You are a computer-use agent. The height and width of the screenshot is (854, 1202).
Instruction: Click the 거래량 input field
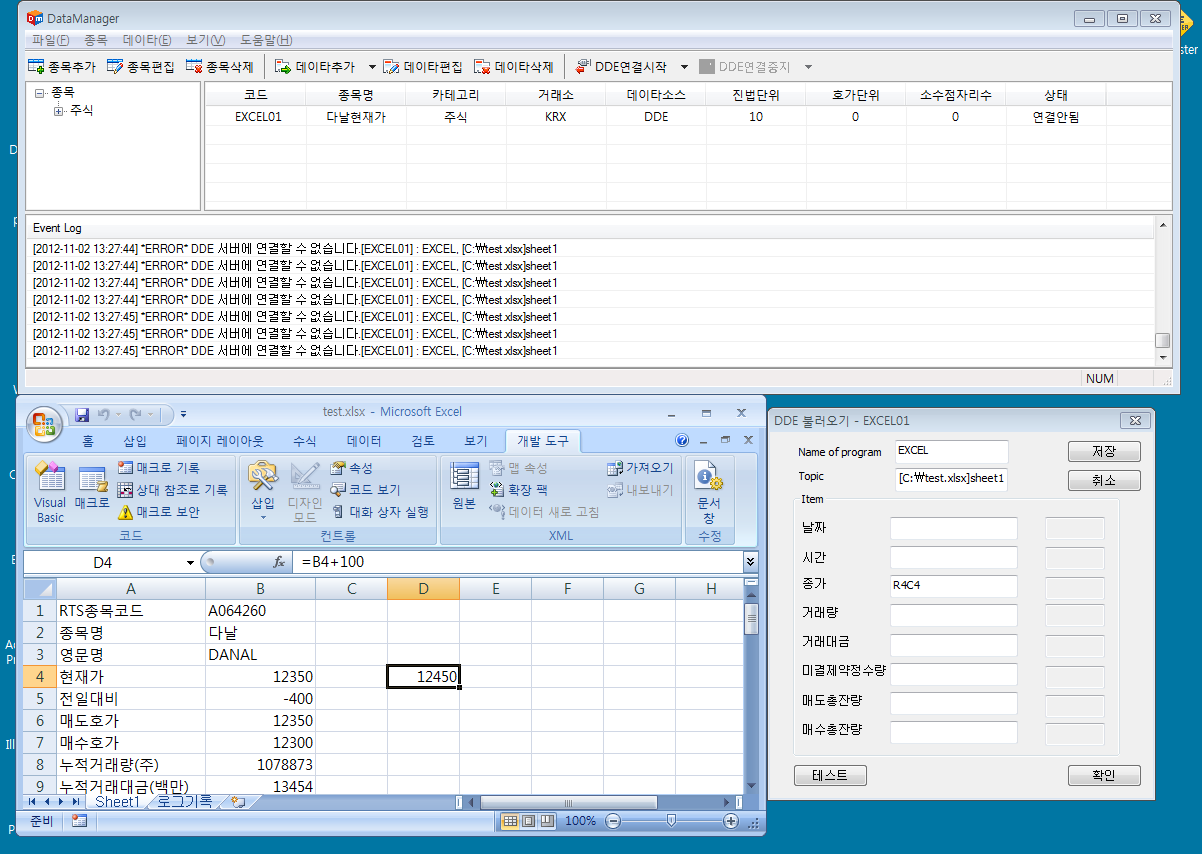click(x=953, y=615)
